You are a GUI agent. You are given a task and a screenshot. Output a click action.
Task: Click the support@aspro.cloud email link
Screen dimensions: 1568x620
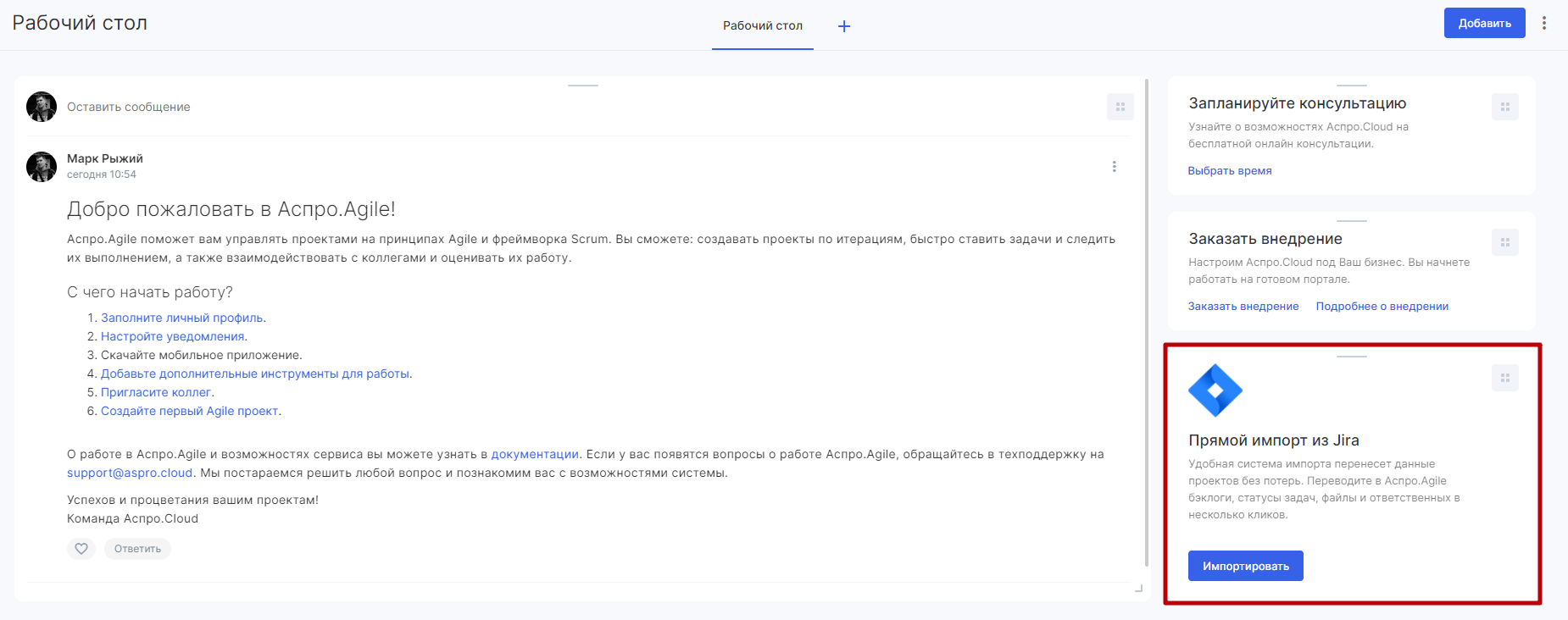[x=130, y=473]
